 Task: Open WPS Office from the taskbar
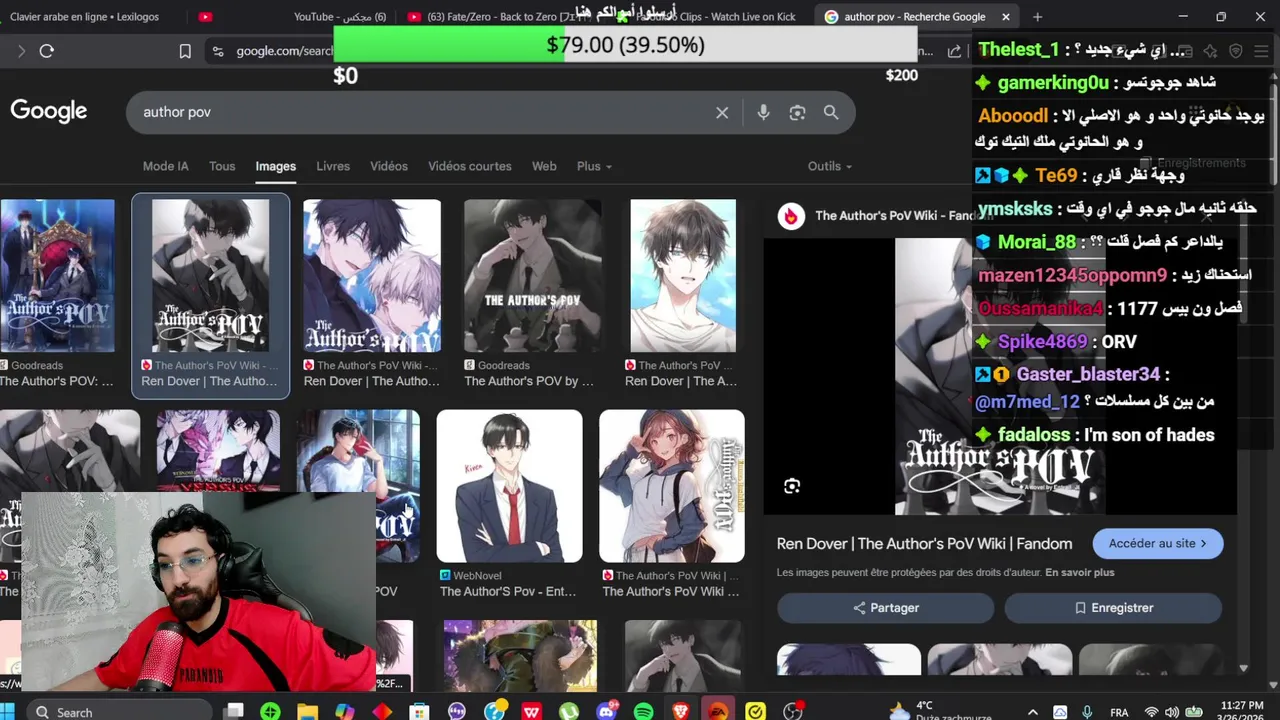[x=532, y=712]
